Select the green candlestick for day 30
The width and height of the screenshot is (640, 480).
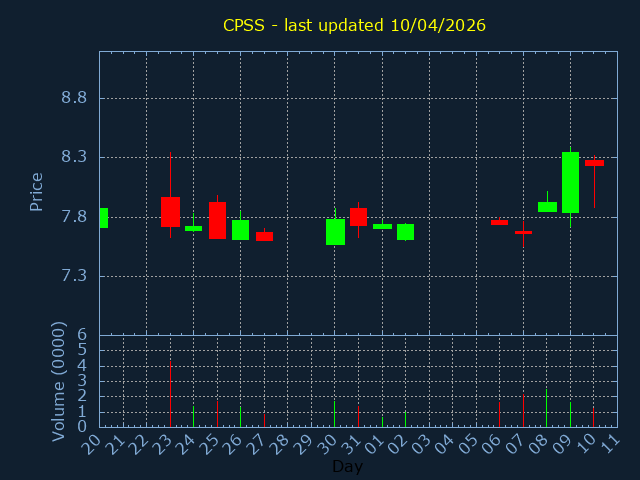336,232
